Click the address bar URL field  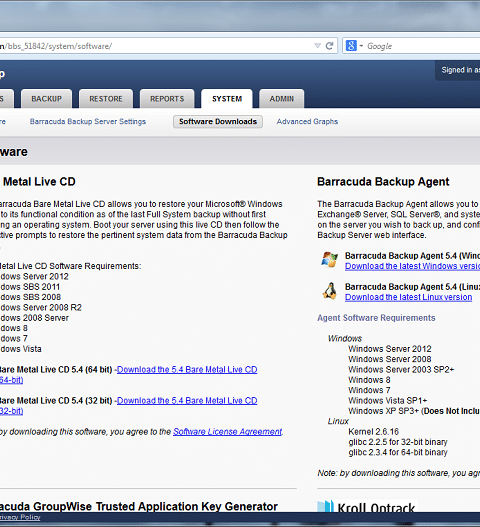click(x=155, y=46)
